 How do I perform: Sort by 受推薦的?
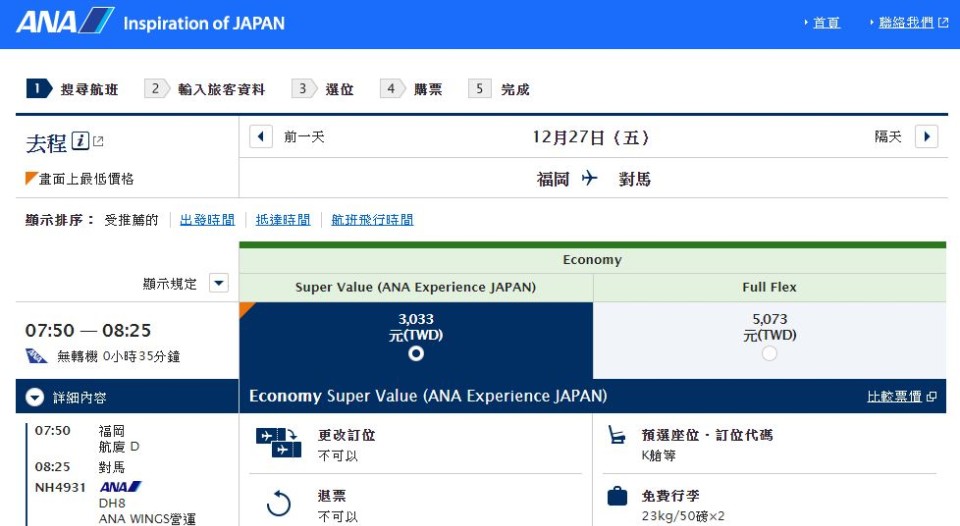(x=131, y=220)
